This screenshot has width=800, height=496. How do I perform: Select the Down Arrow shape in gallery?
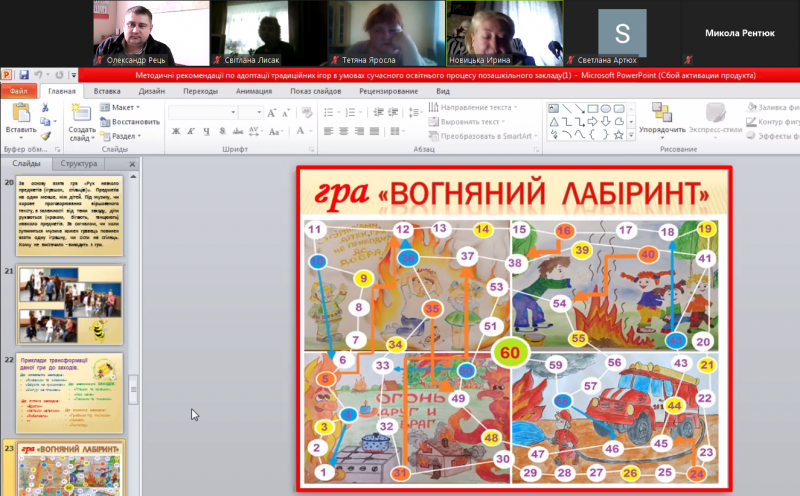click(x=606, y=122)
